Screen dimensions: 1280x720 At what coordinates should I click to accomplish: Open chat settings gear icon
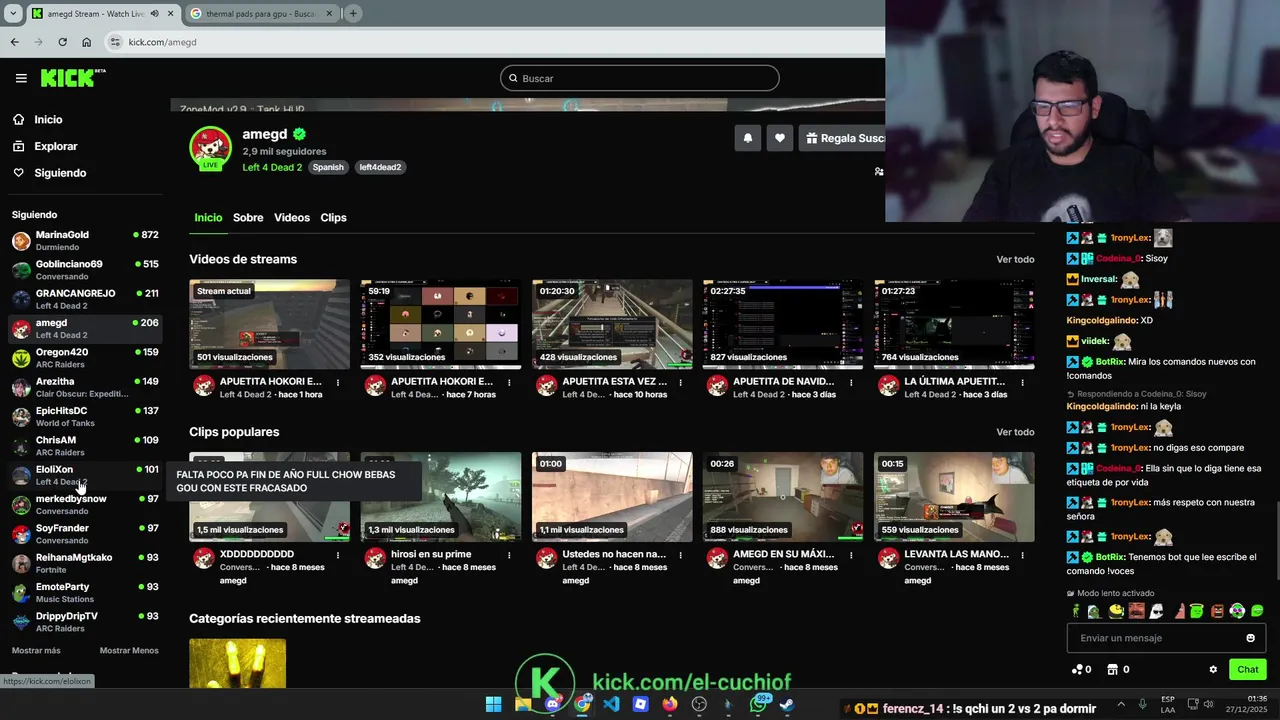pos(1213,670)
